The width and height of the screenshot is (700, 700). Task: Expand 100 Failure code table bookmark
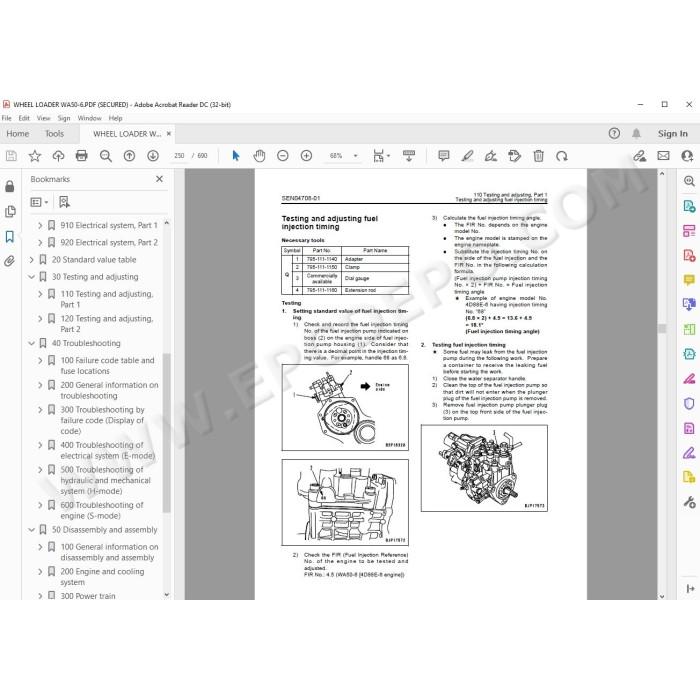click(x=40, y=360)
